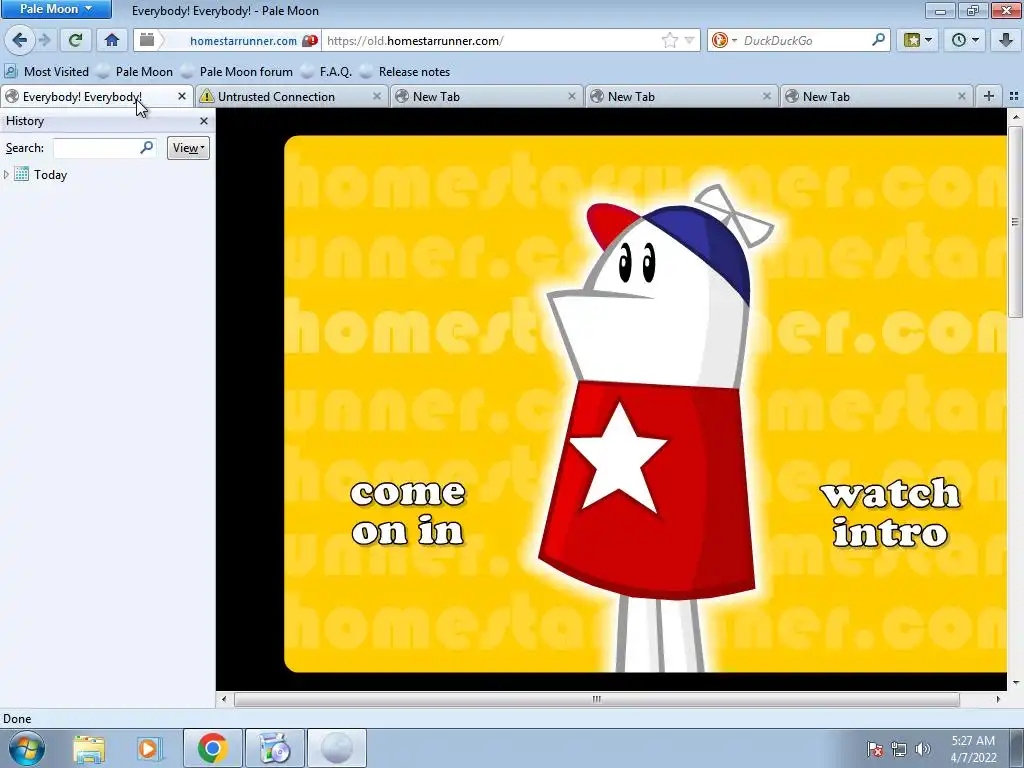Open the disc and music app taskbar icon
The height and width of the screenshot is (768, 1024).
tap(275, 749)
